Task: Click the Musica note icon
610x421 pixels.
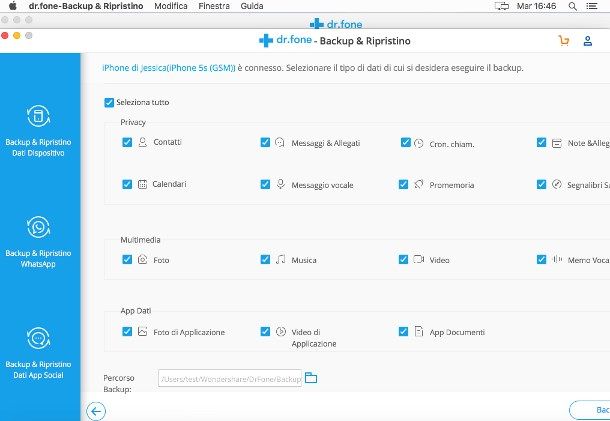Action: 280,259
